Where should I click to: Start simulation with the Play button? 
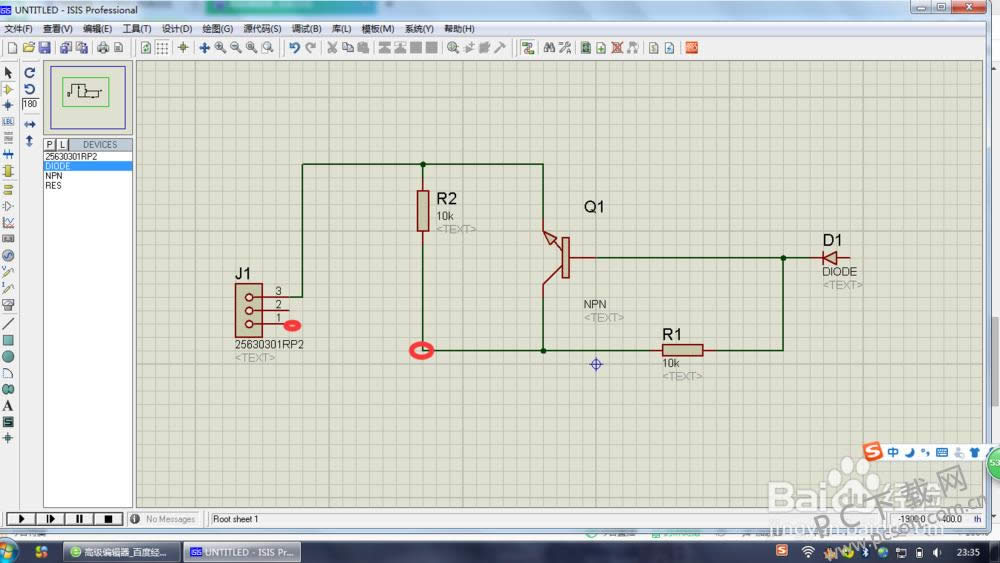(19, 519)
